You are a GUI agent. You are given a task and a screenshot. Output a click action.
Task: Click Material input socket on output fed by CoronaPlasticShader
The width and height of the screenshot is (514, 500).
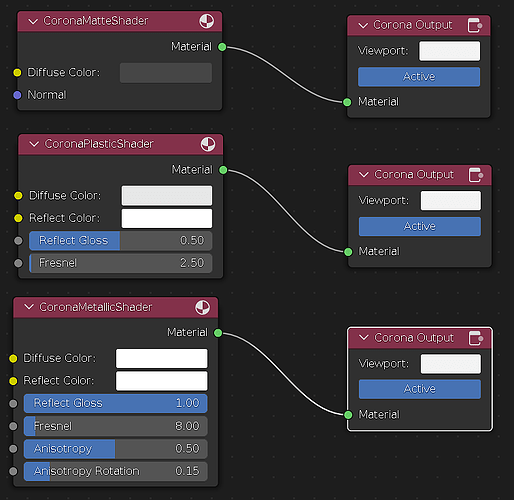click(x=348, y=252)
